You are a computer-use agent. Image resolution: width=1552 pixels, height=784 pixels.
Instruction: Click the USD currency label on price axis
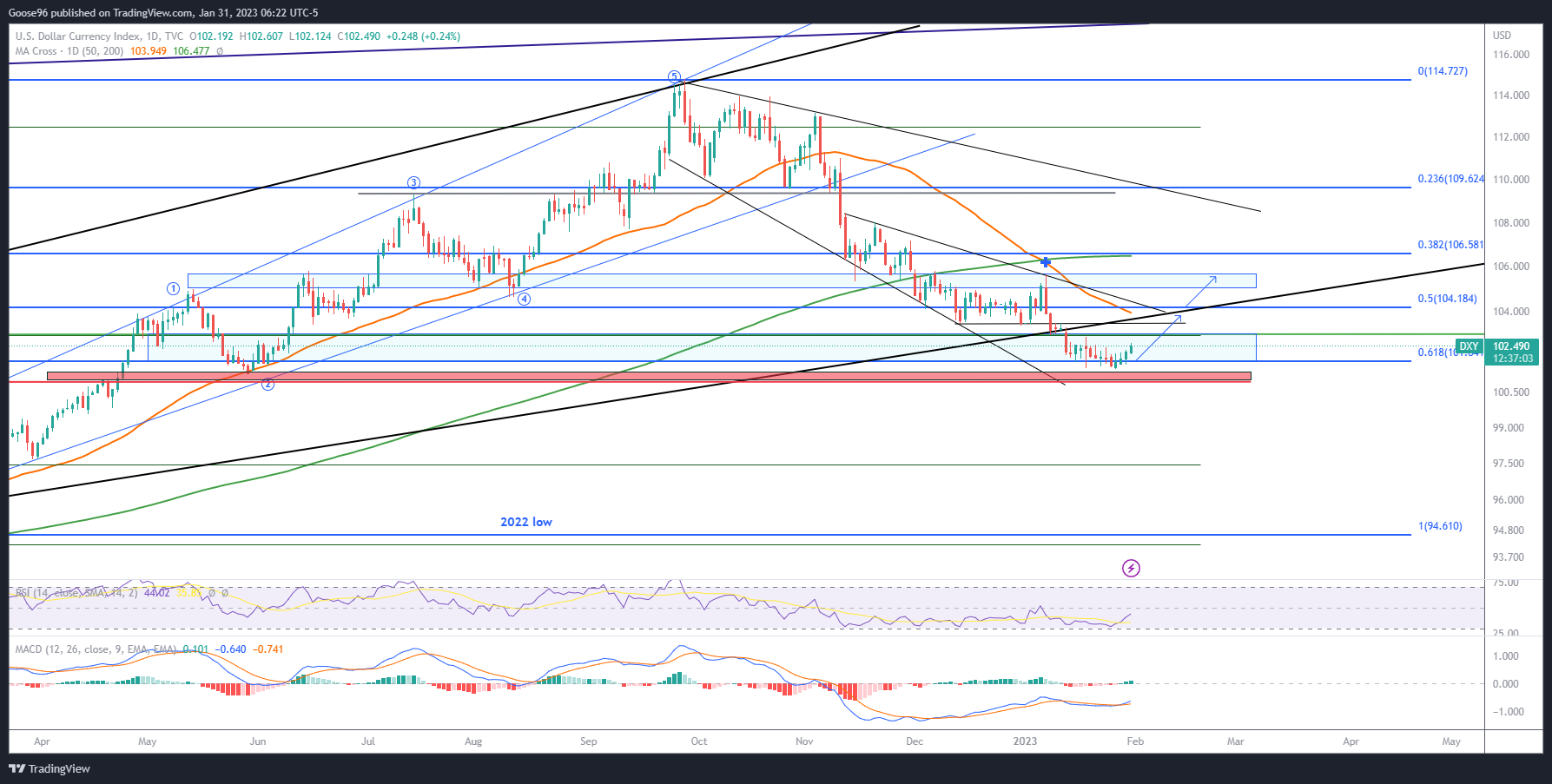pyautogui.click(x=1502, y=36)
